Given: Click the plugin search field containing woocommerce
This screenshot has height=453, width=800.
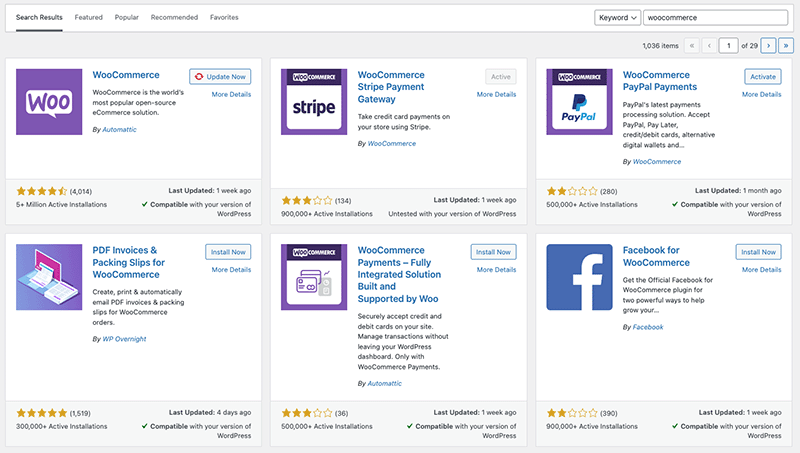Looking at the screenshot, I should click(715, 17).
